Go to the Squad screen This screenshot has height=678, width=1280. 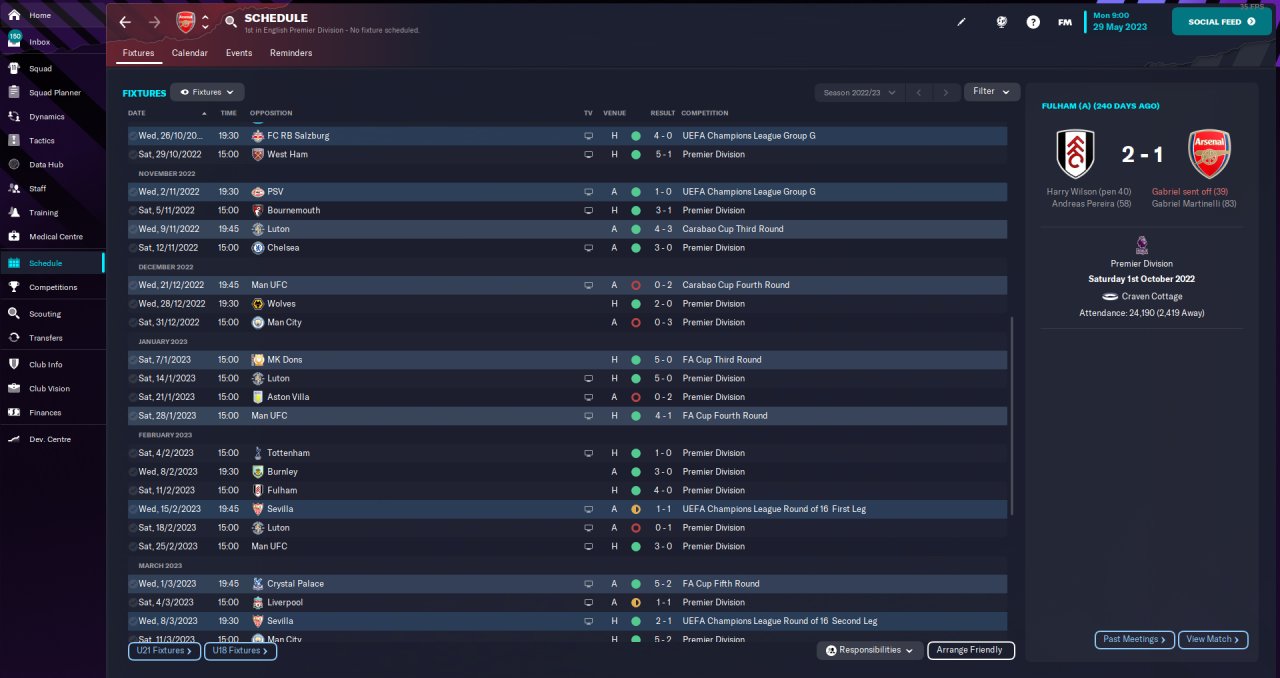[x=40, y=69]
